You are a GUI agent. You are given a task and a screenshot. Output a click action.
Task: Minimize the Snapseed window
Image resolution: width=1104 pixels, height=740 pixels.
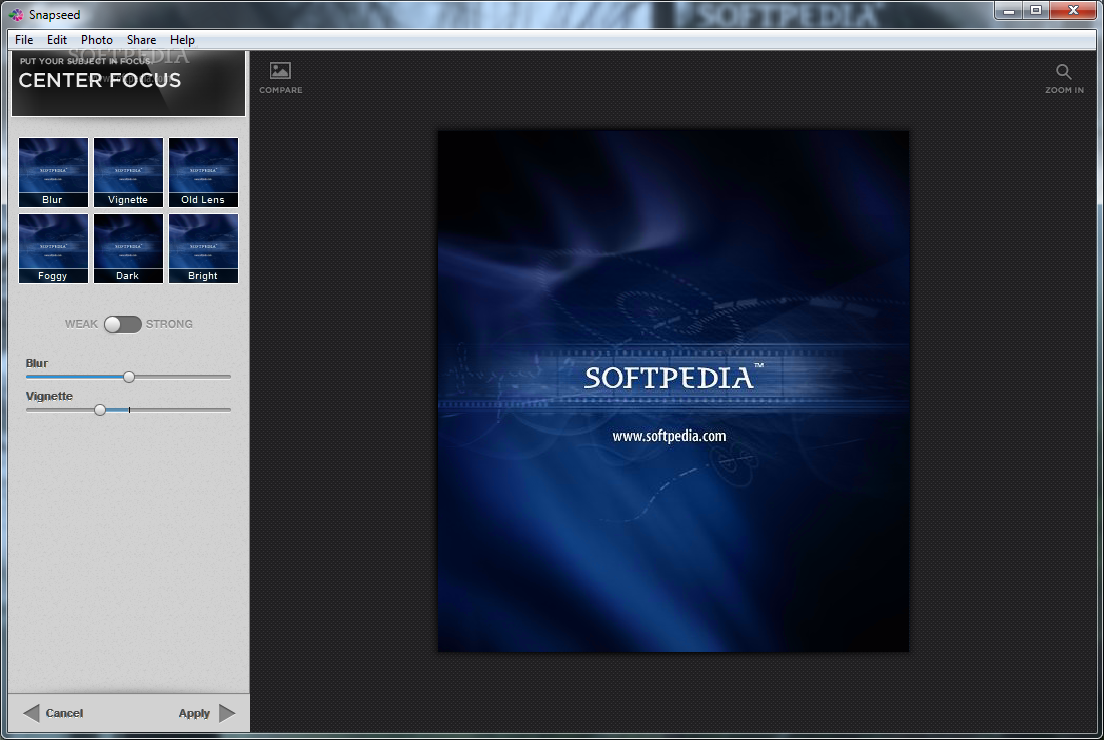point(1009,11)
